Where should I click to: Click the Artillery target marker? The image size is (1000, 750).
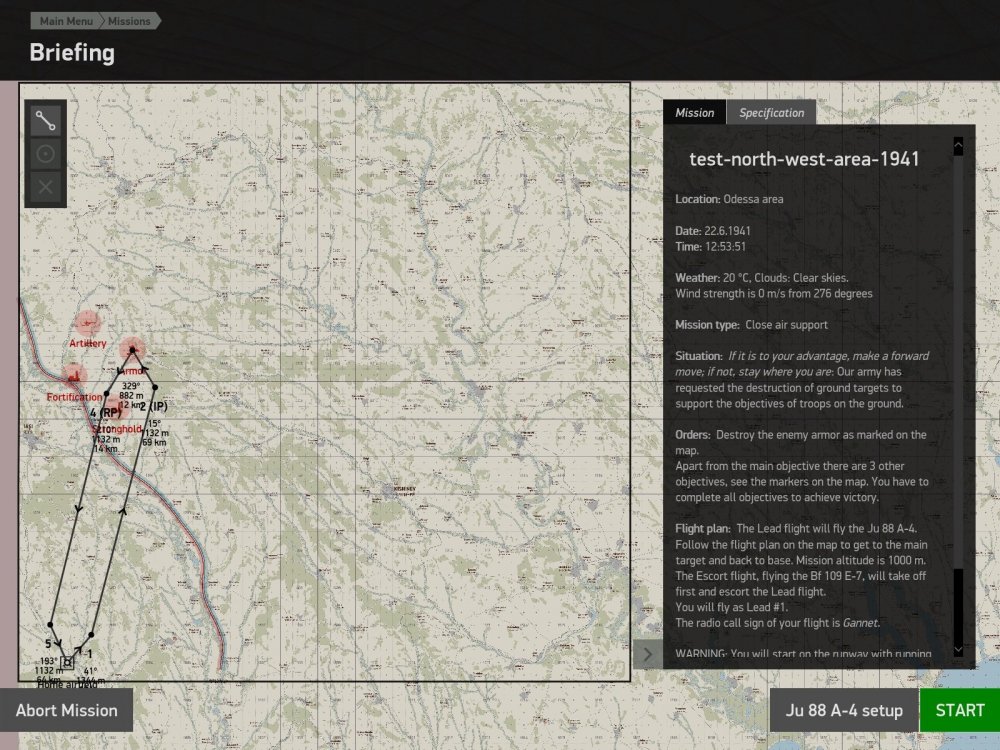click(x=88, y=323)
